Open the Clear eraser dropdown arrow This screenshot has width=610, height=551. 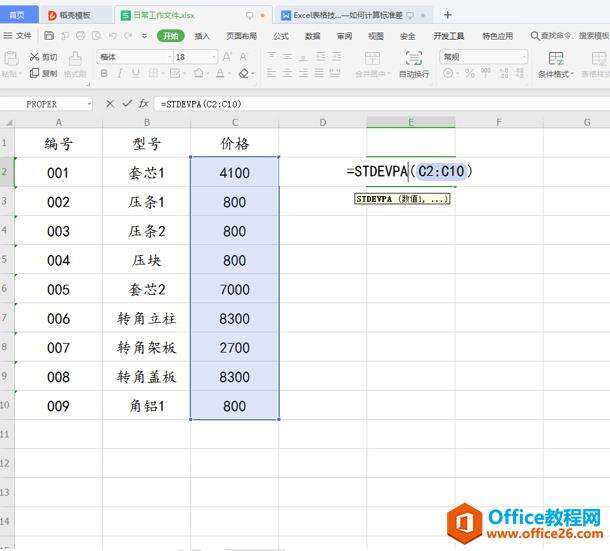click(x=252, y=74)
